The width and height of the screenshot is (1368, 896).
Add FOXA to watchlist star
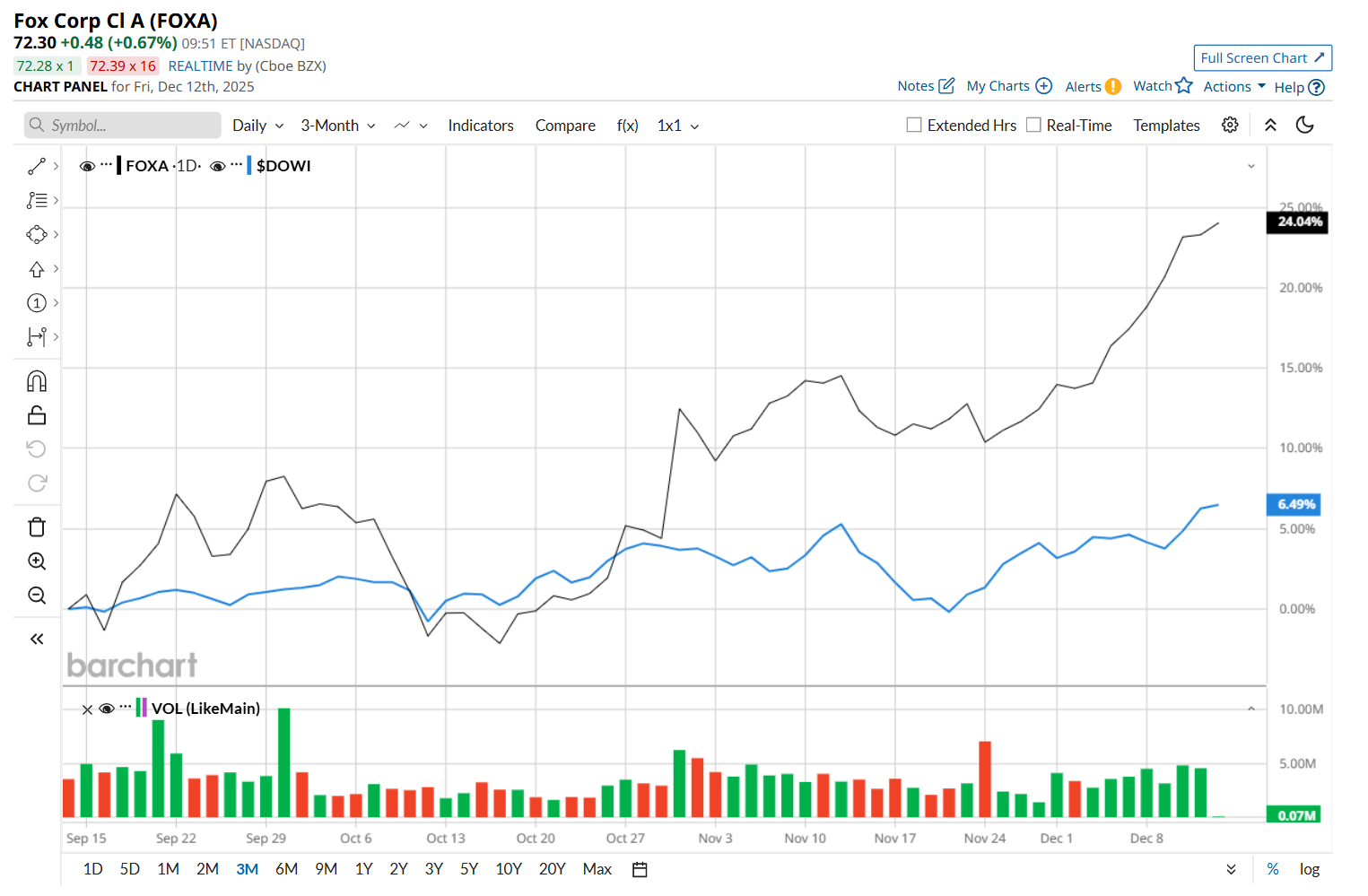click(x=1184, y=85)
